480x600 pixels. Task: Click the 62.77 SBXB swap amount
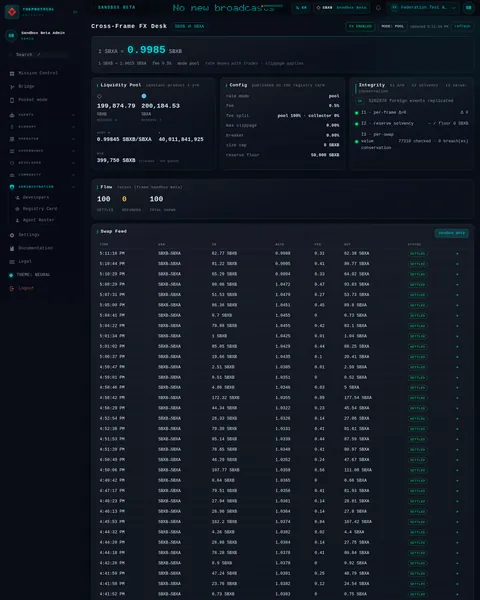point(224,253)
